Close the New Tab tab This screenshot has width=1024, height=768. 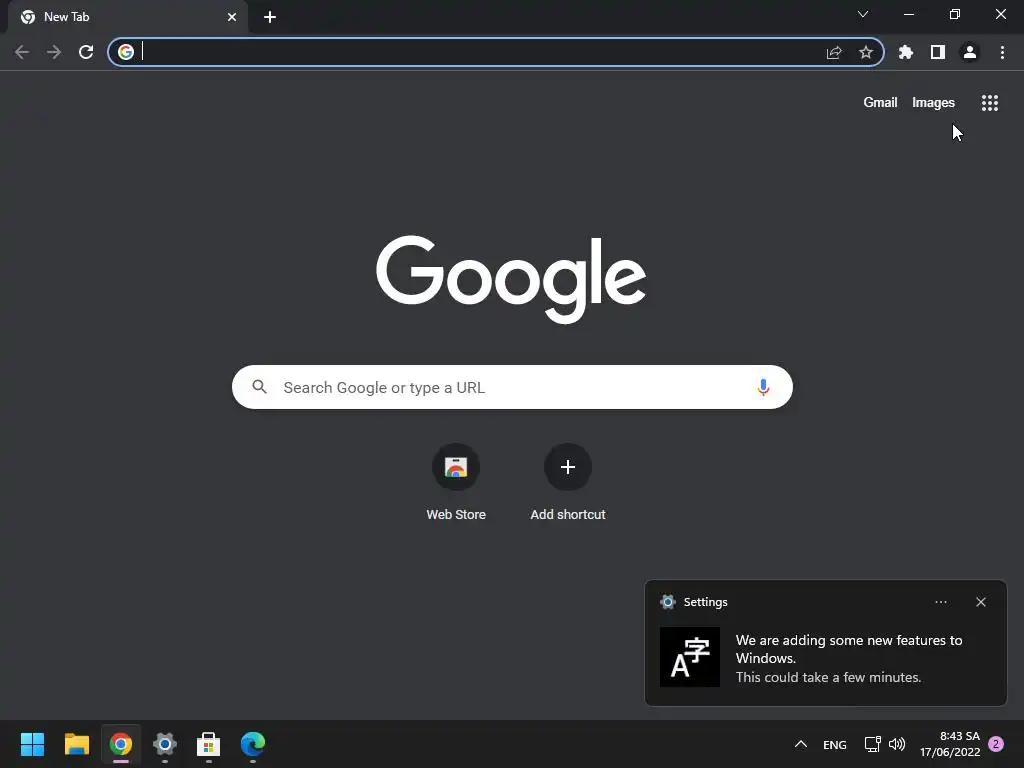[232, 17]
